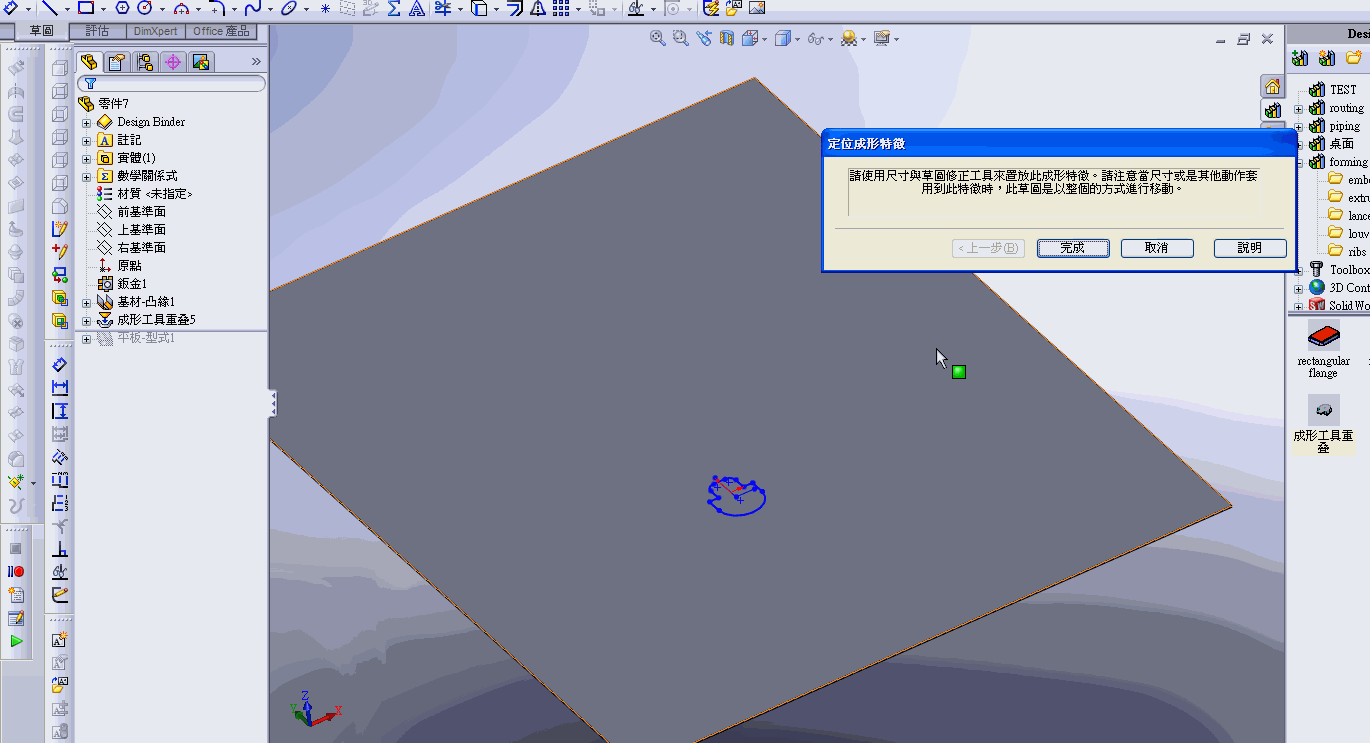Image resolution: width=1370 pixels, height=743 pixels.
Task: Select the 成形工具重叠 library item thumbnail
Action: (1324, 408)
